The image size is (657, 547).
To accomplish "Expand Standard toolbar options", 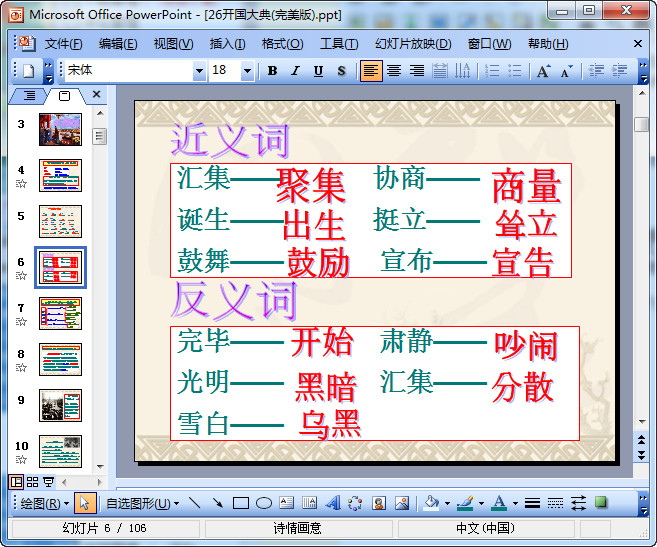I will coord(49,72).
